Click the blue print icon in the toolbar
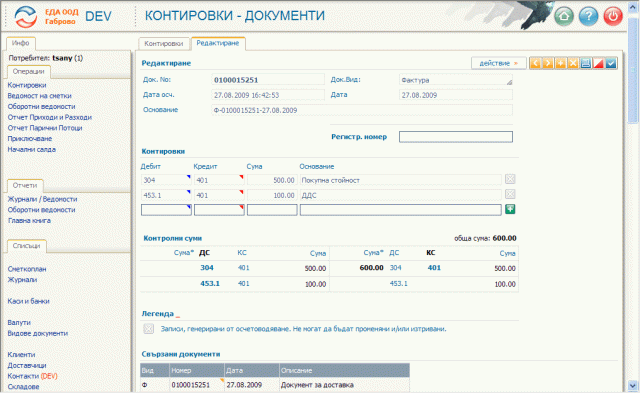The height and width of the screenshot is (393, 640). [x=586, y=63]
